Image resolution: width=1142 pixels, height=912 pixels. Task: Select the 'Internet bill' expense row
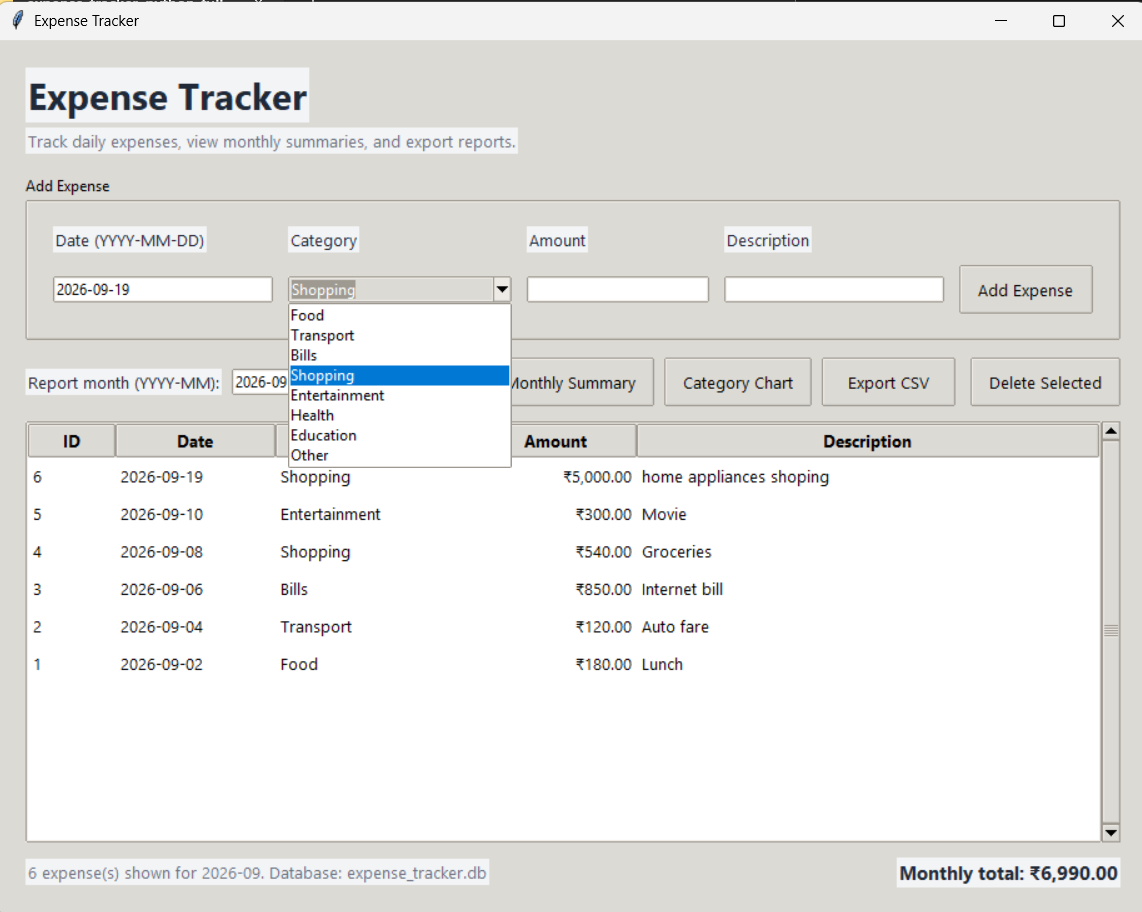[563, 589]
